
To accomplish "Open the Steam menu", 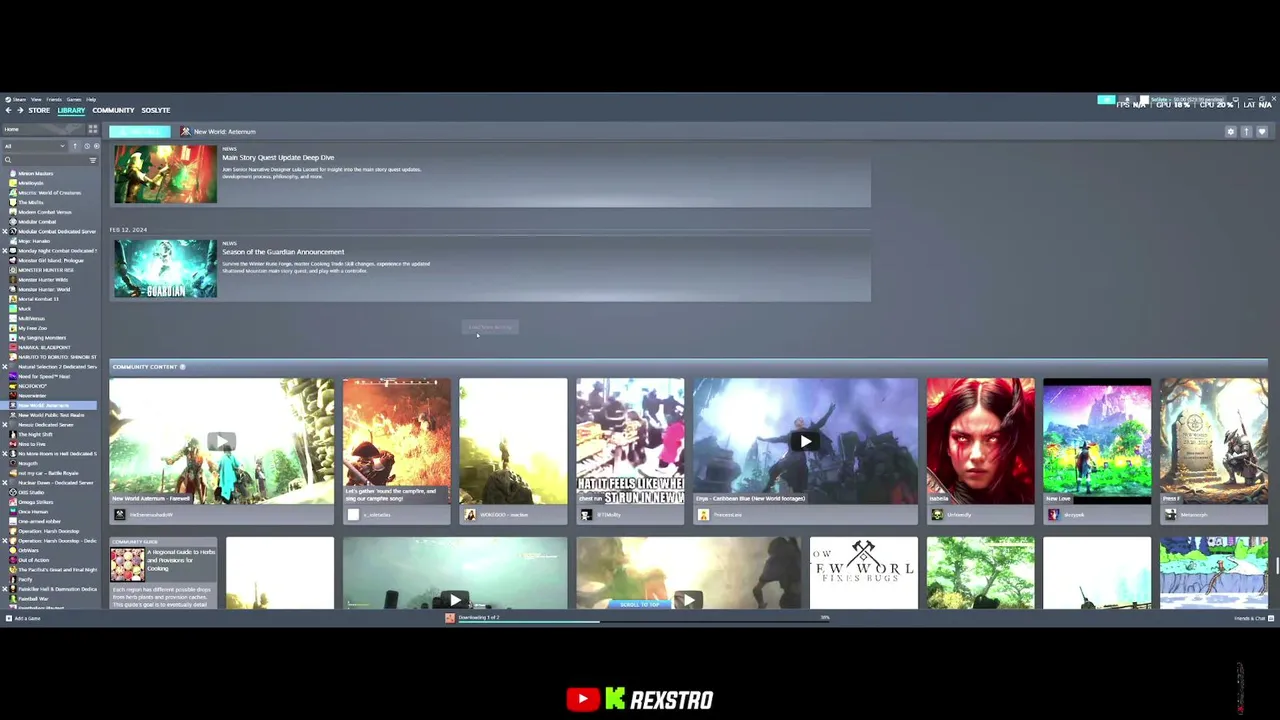I will [x=19, y=99].
